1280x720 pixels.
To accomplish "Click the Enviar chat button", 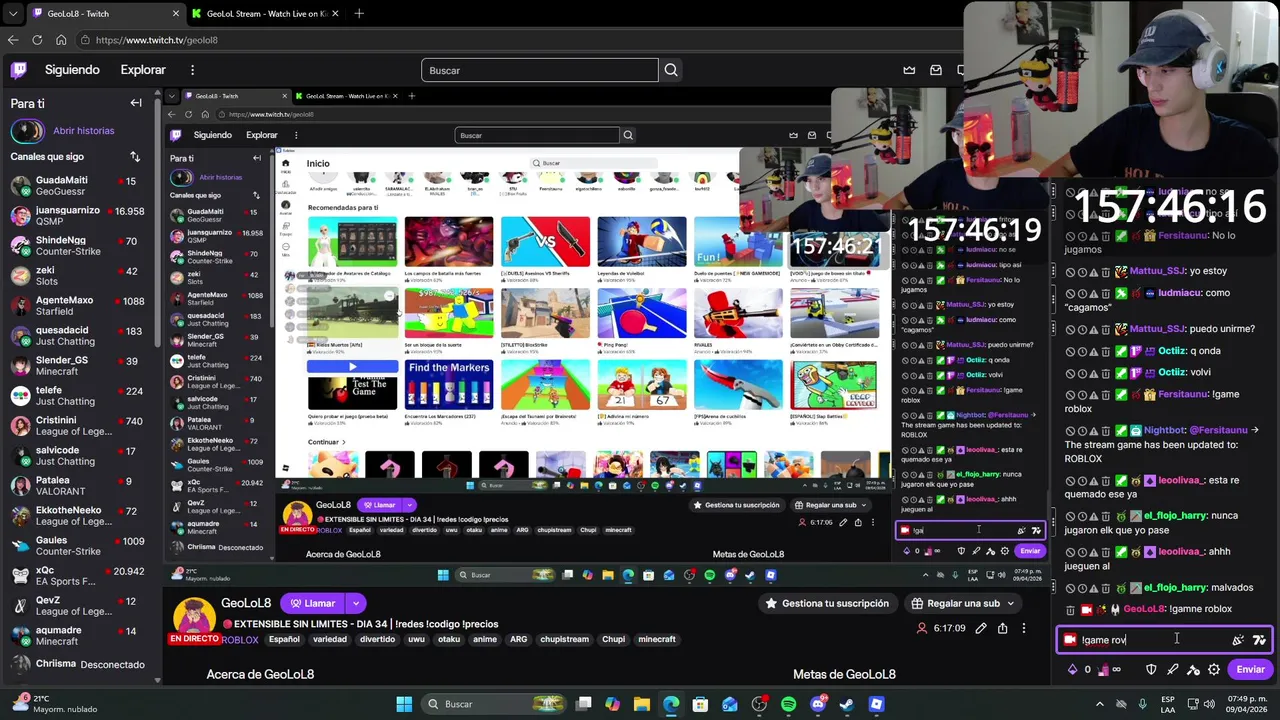I will click(1250, 670).
